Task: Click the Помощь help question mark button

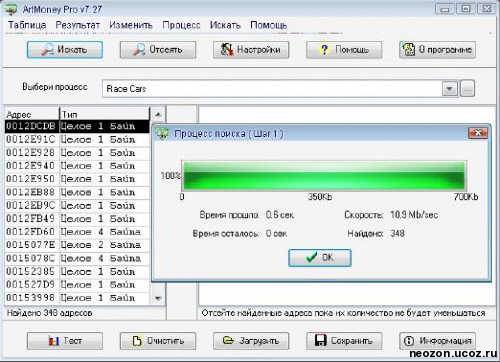Action: pyautogui.click(x=344, y=50)
